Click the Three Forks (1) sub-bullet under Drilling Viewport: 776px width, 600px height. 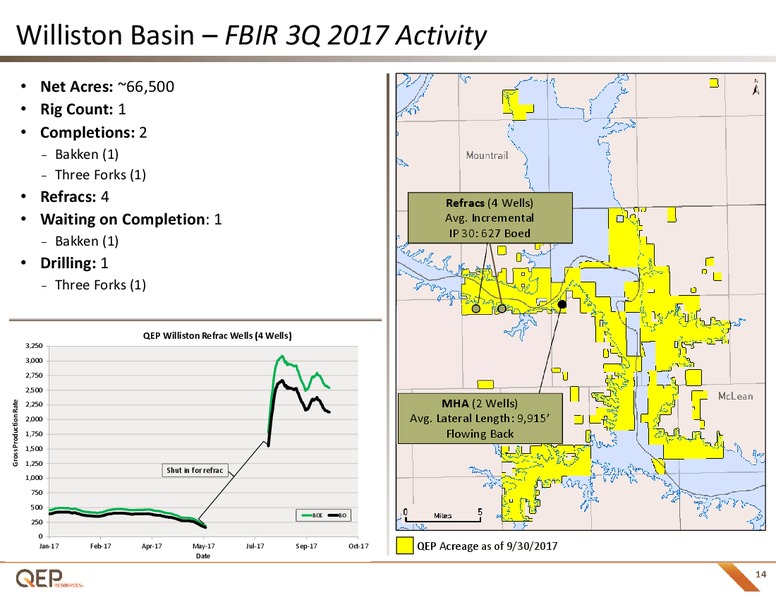point(100,285)
